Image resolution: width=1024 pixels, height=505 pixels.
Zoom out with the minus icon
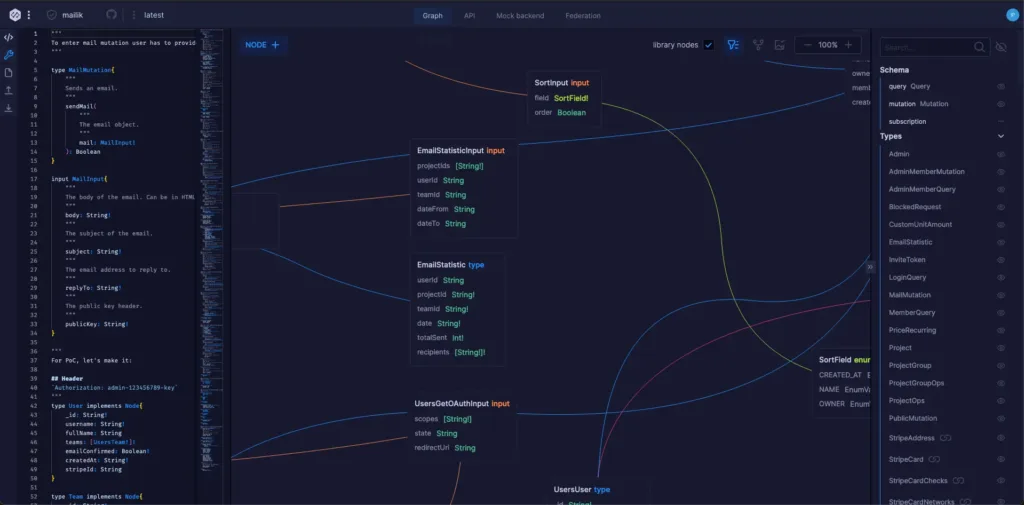807,45
